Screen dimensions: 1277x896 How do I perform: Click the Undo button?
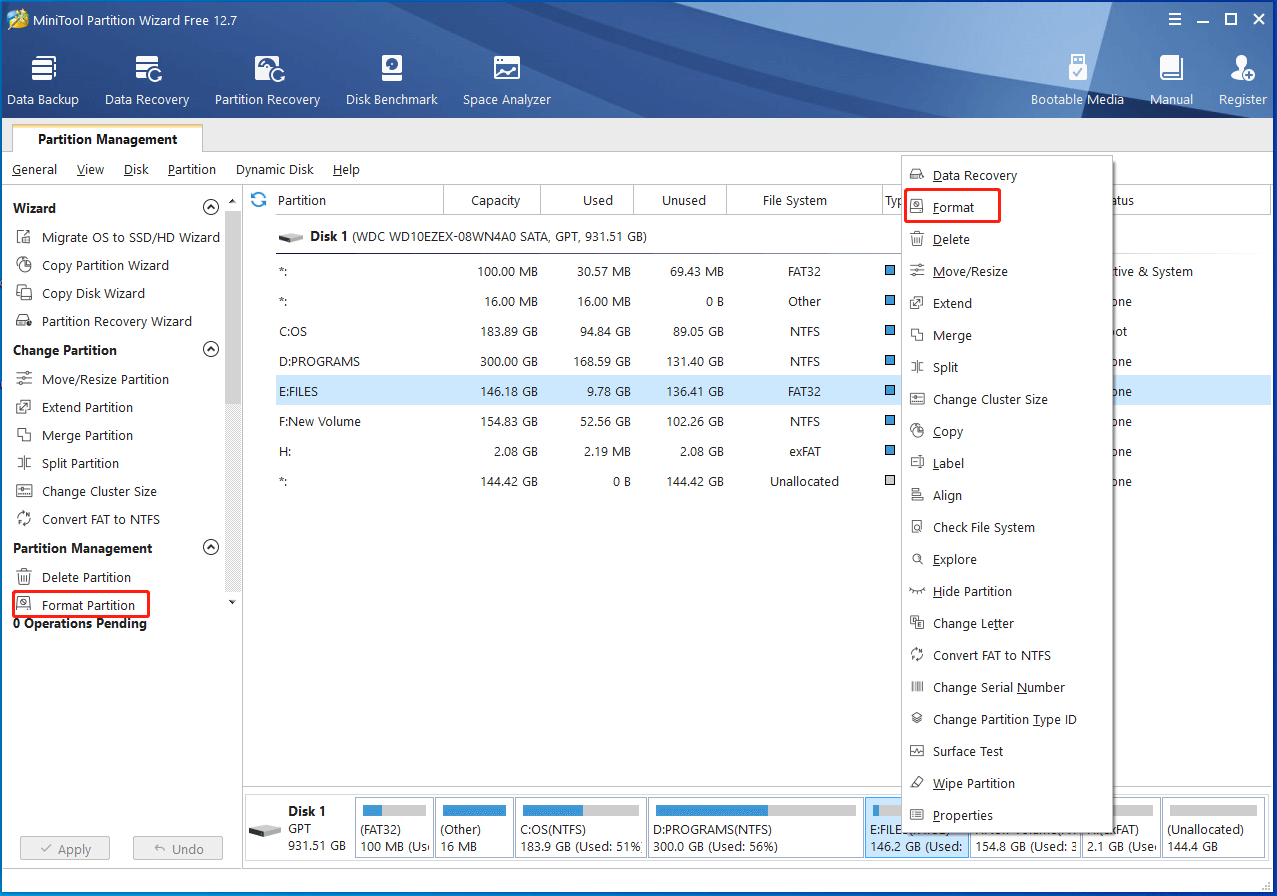pyautogui.click(x=178, y=849)
